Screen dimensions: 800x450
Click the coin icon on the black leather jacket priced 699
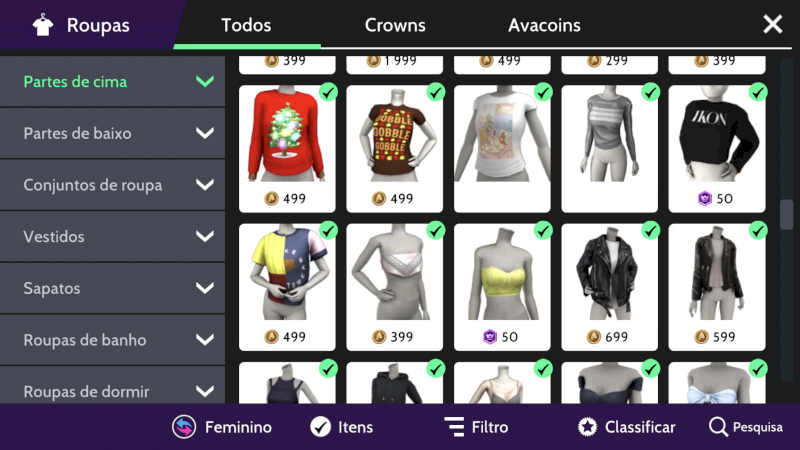[593, 337]
